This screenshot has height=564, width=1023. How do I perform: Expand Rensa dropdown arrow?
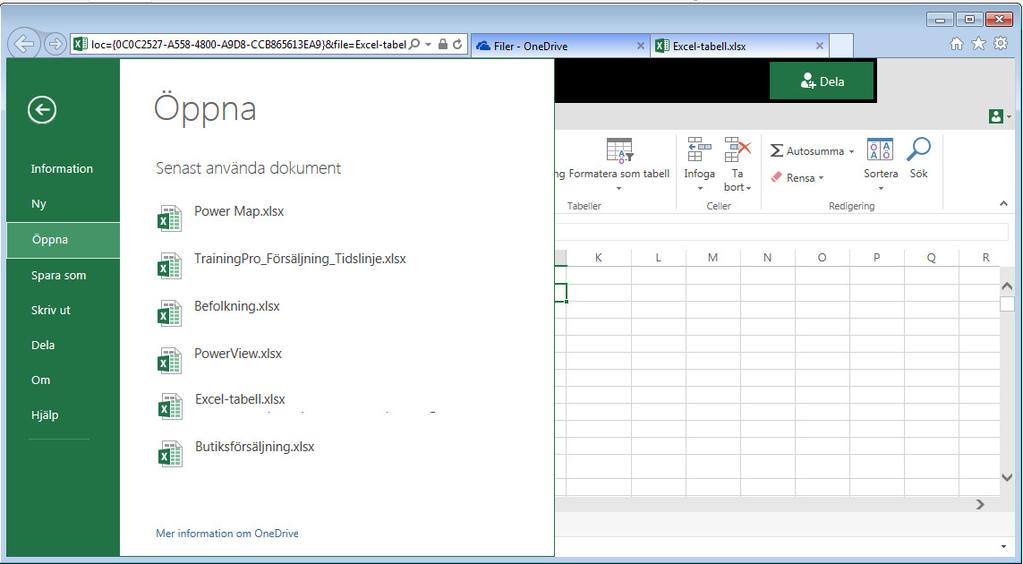[x=821, y=178]
